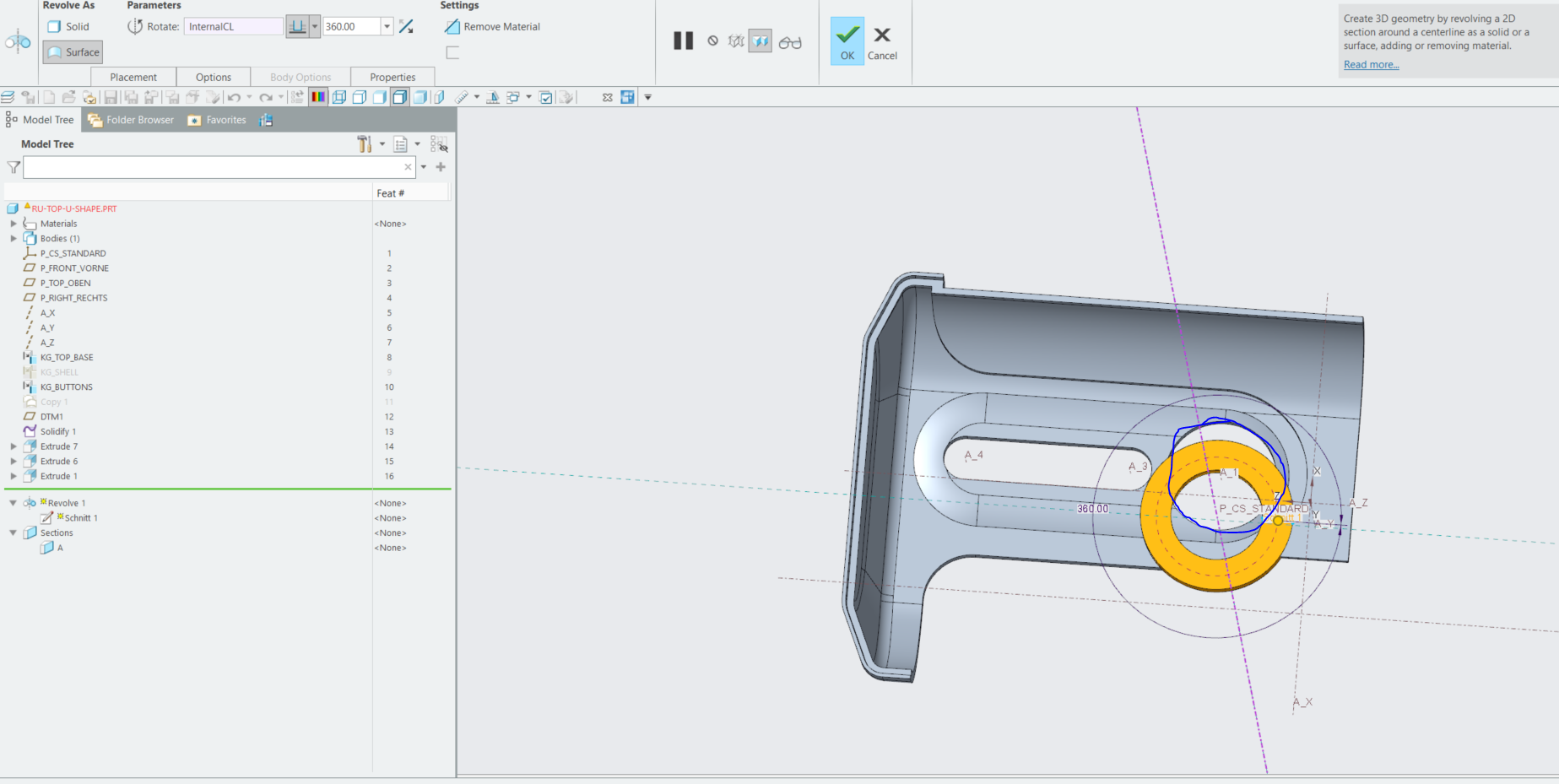
Task: Click OK to complete the revolve
Action: point(847,40)
